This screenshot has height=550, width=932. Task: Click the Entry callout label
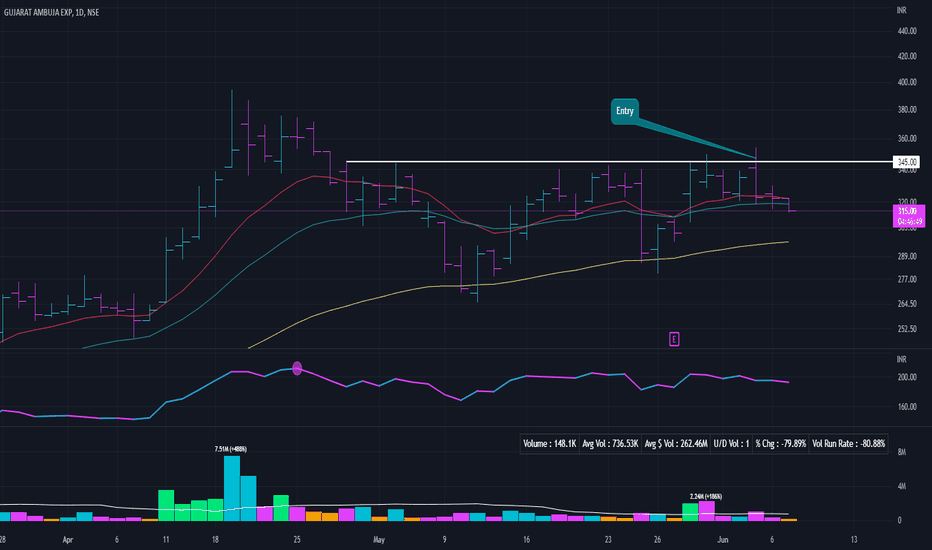(x=625, y=111)
